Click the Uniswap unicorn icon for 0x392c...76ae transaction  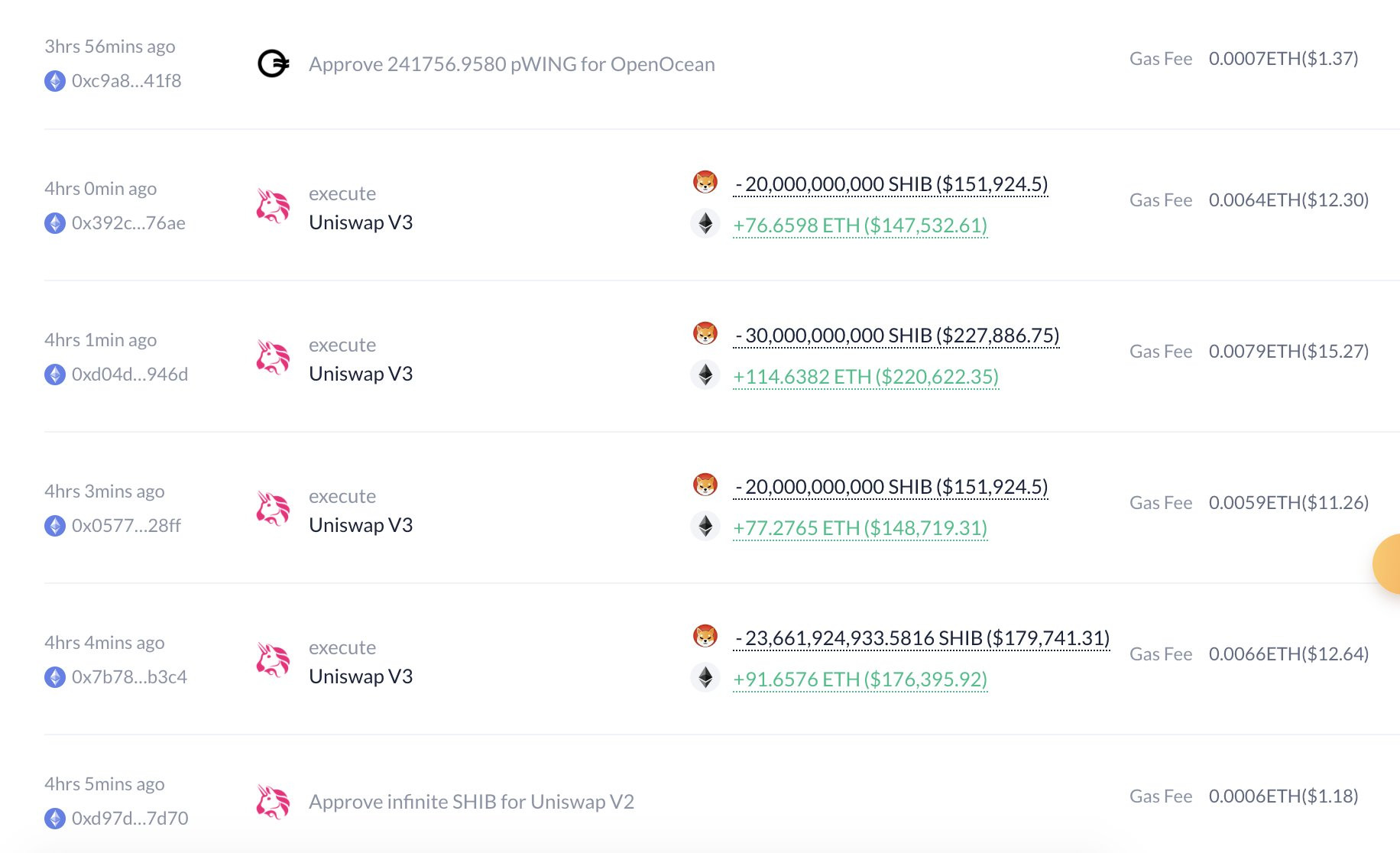(x=273, y=206)
